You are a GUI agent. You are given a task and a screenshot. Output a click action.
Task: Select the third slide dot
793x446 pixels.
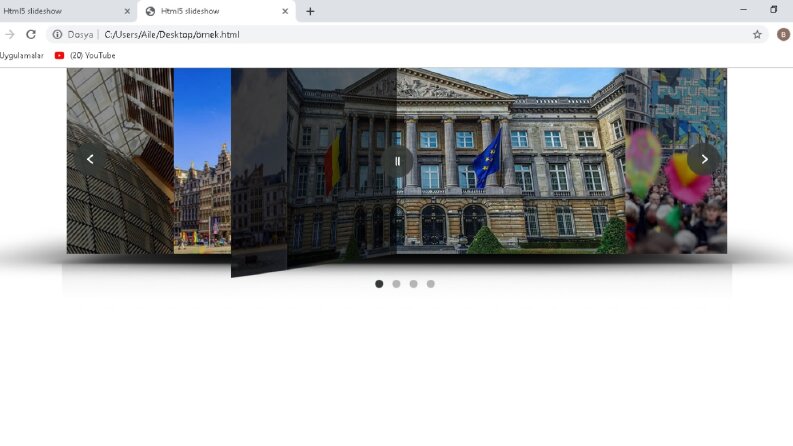point(413,284)
